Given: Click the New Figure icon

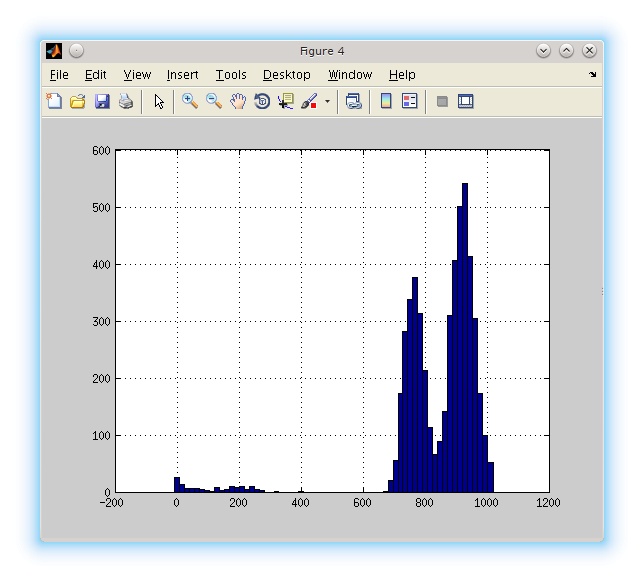Looking at the screenshot, I should 55,101.
